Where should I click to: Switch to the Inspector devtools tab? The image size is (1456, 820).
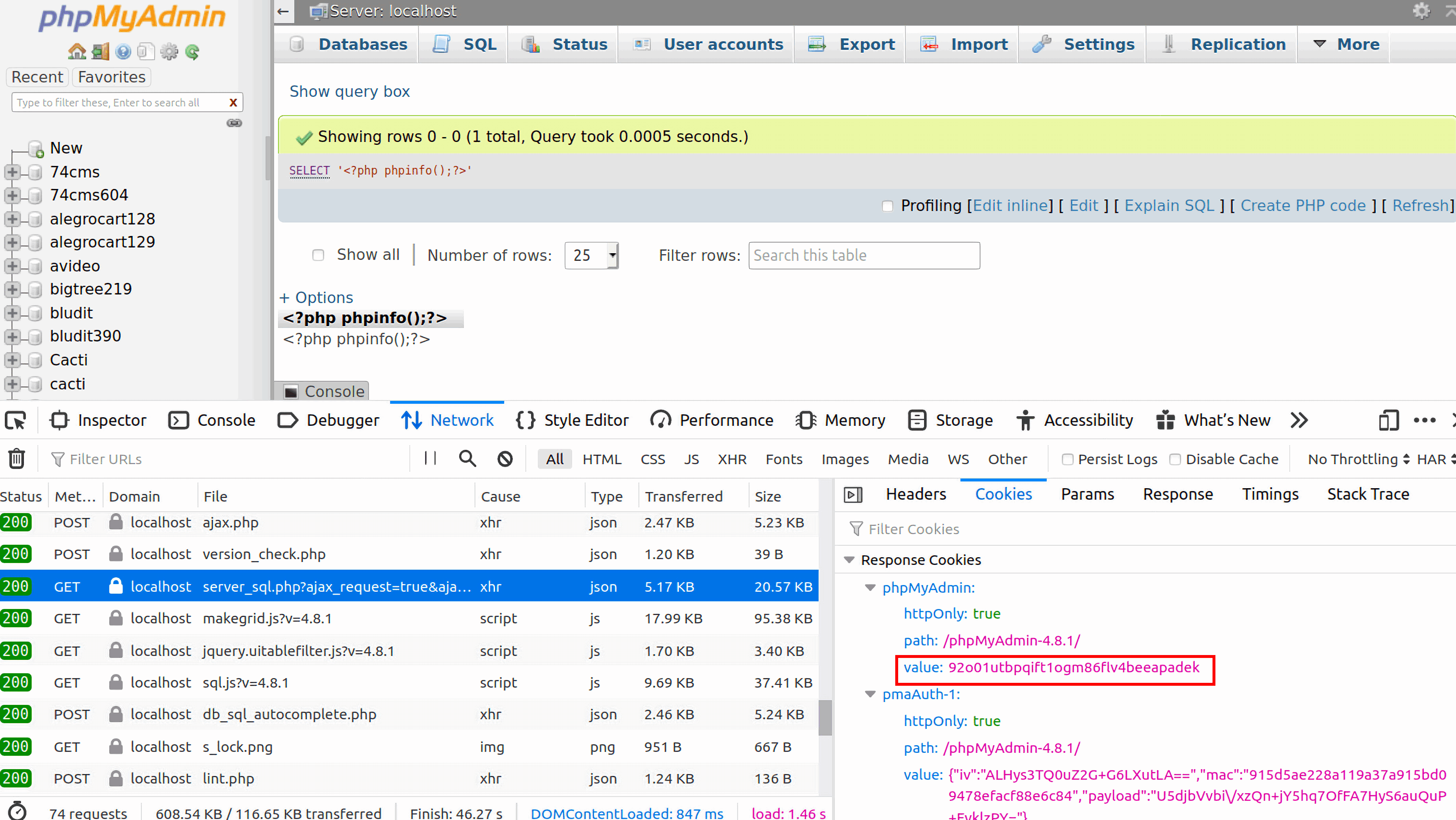pyautogui.click(x=98, y=420)
